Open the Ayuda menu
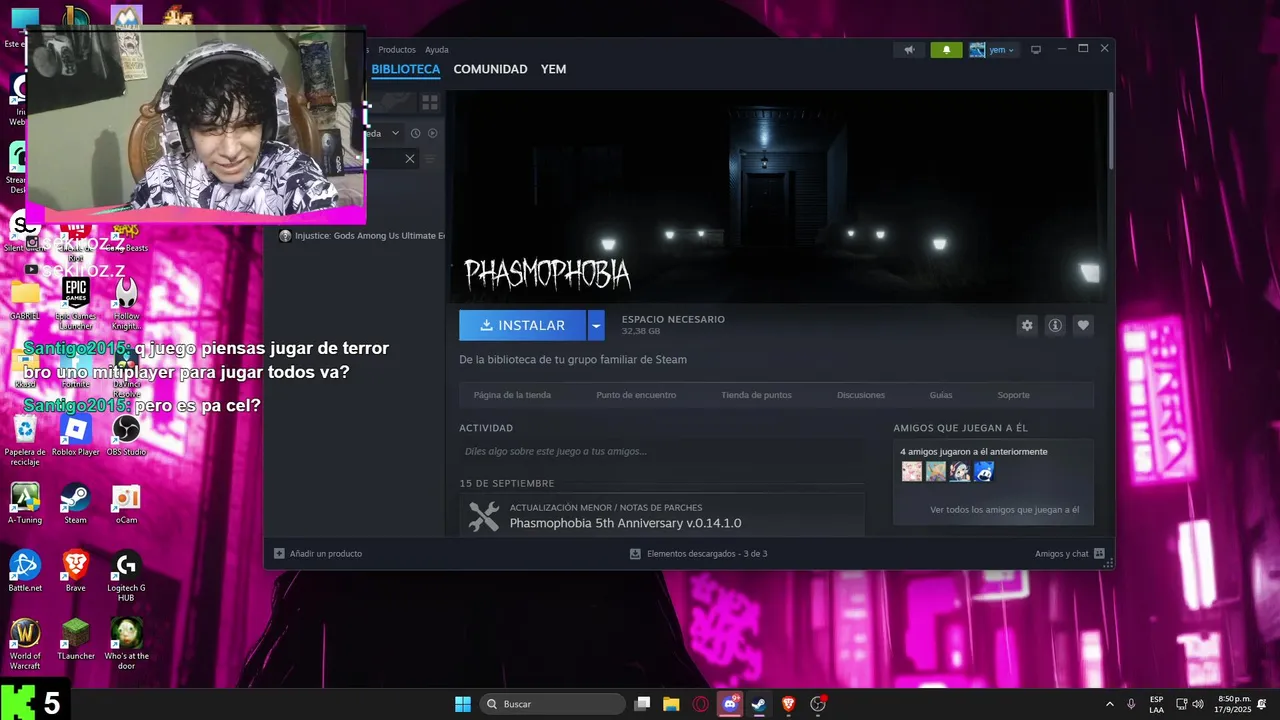 (x=437, y=49)
